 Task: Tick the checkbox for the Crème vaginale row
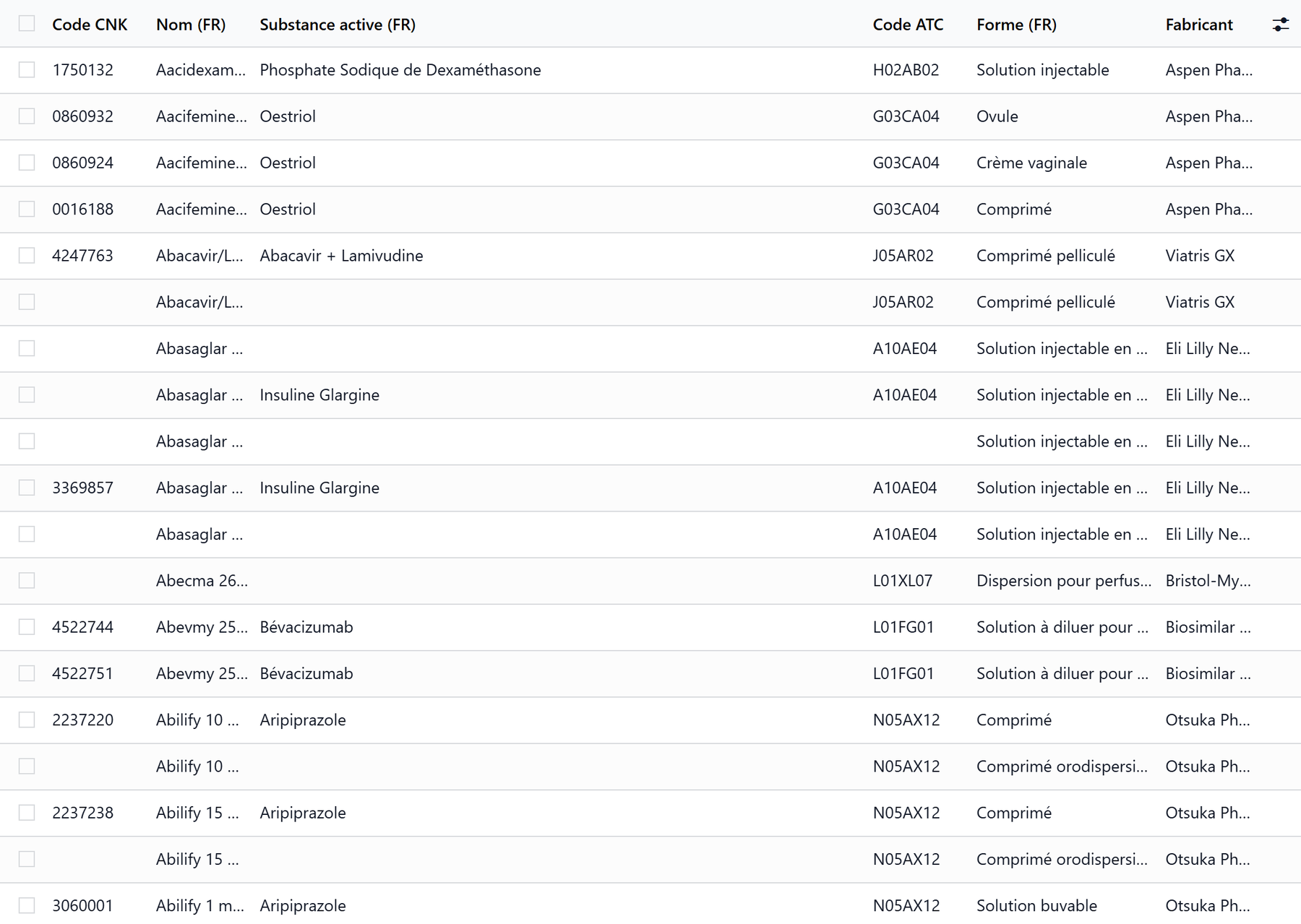pyautogui.click(x=27, y=163)
